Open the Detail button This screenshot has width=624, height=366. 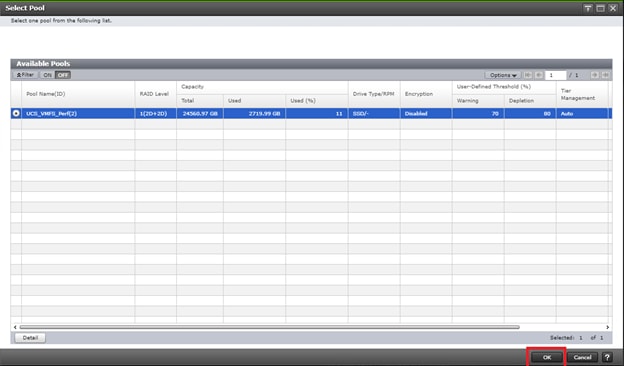coord(30,338)
